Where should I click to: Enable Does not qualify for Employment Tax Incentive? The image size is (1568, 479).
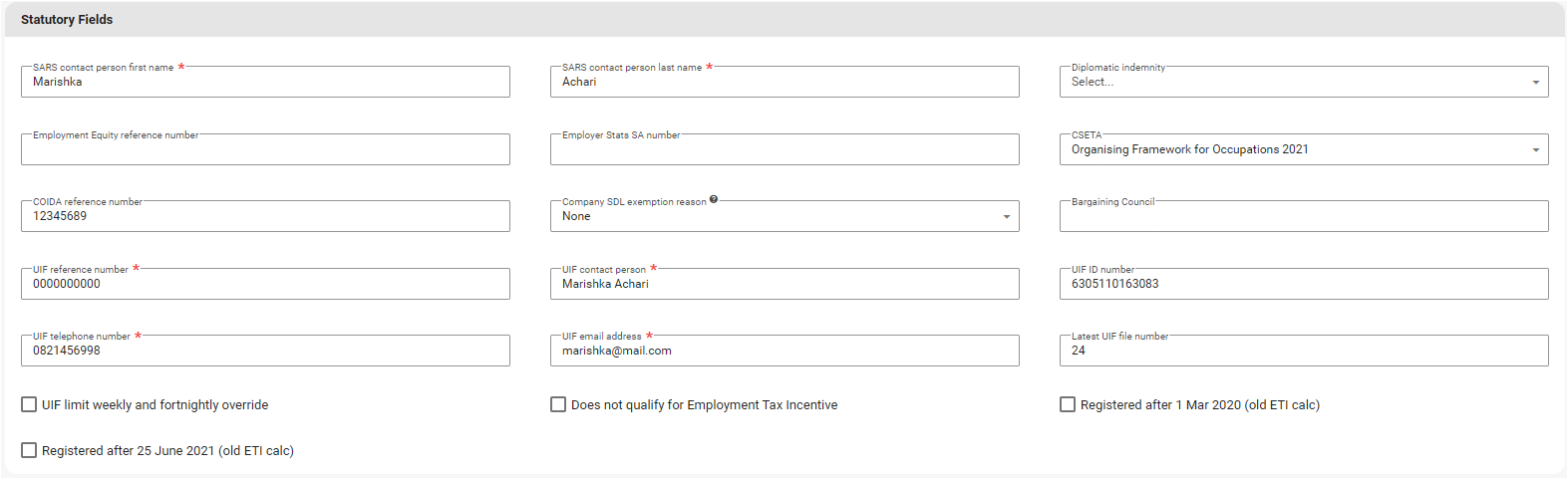[x=558, y=404]
